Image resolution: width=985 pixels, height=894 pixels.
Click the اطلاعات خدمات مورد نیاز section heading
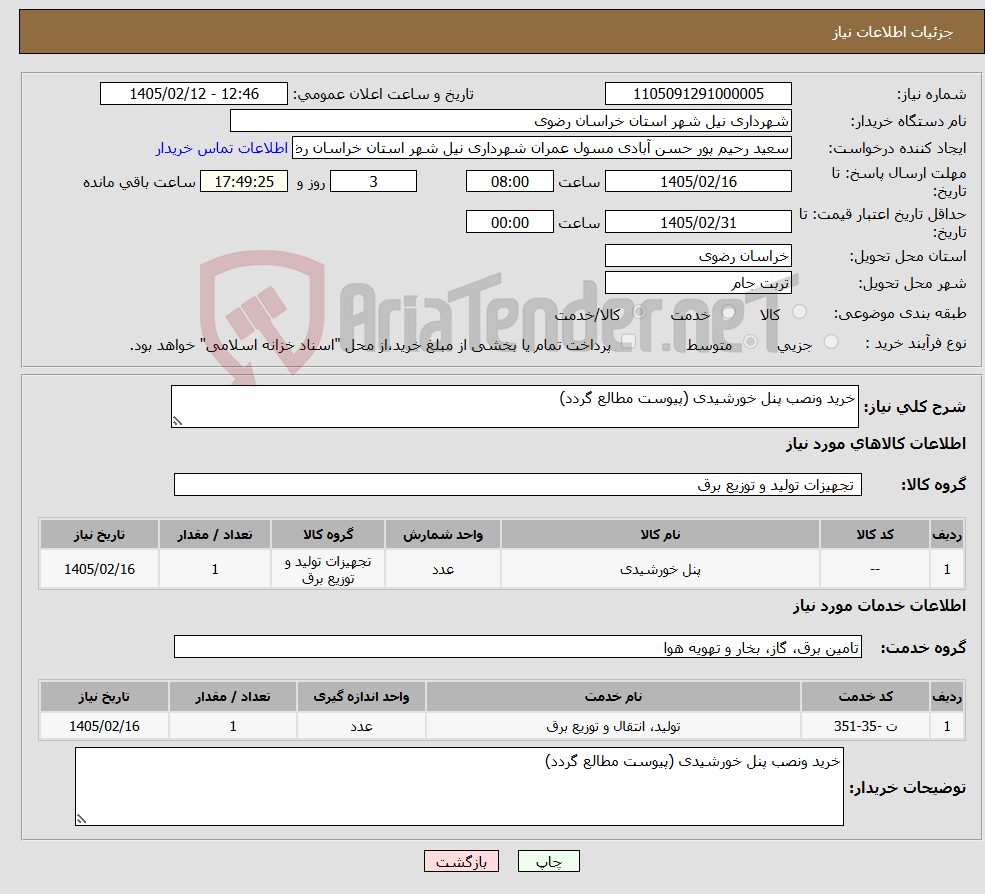(x=879, y=606)
